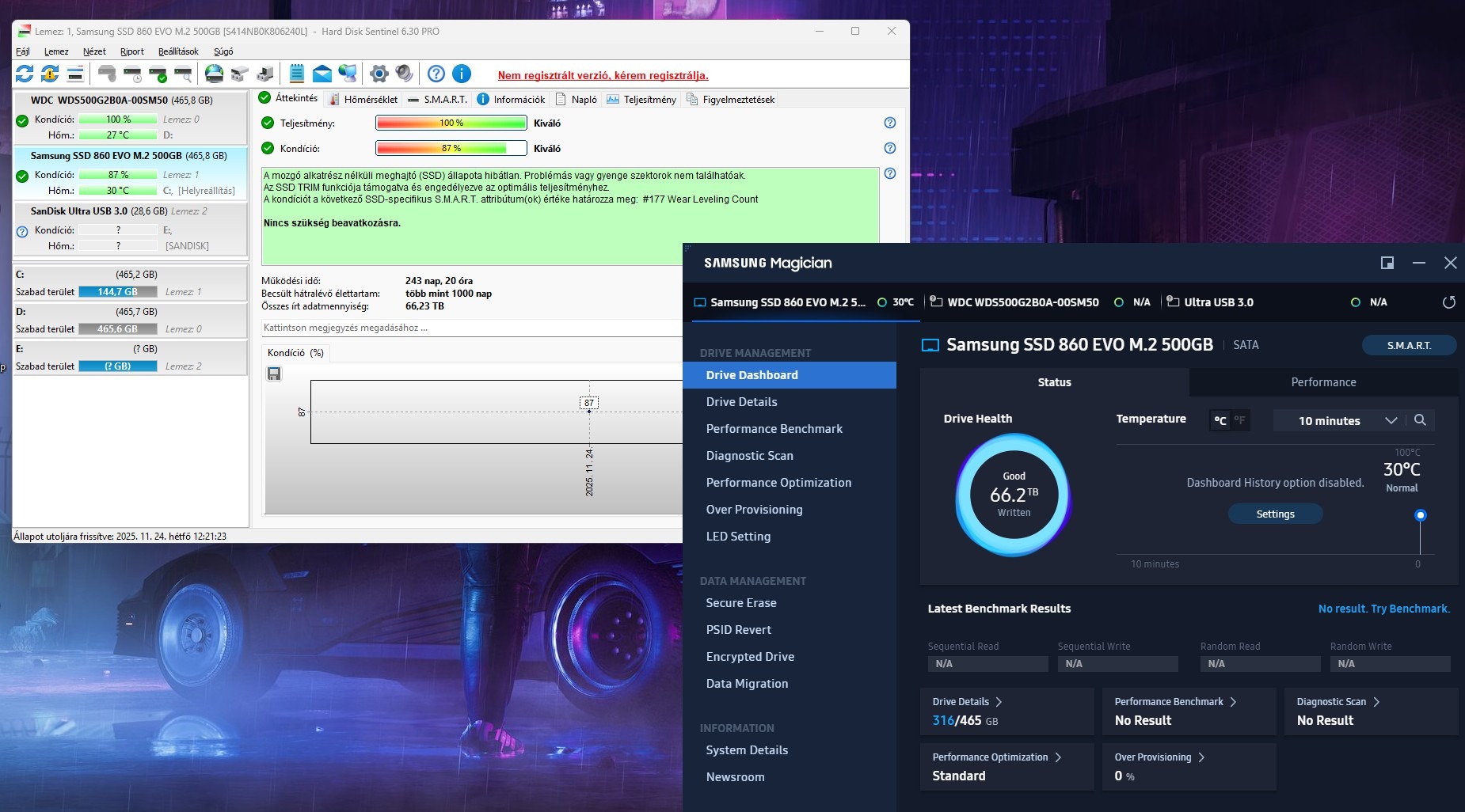Click the floppy save icon above the Kondíció graph
The width and height of the screenshot is (1465, 812).
pos(274,374)
